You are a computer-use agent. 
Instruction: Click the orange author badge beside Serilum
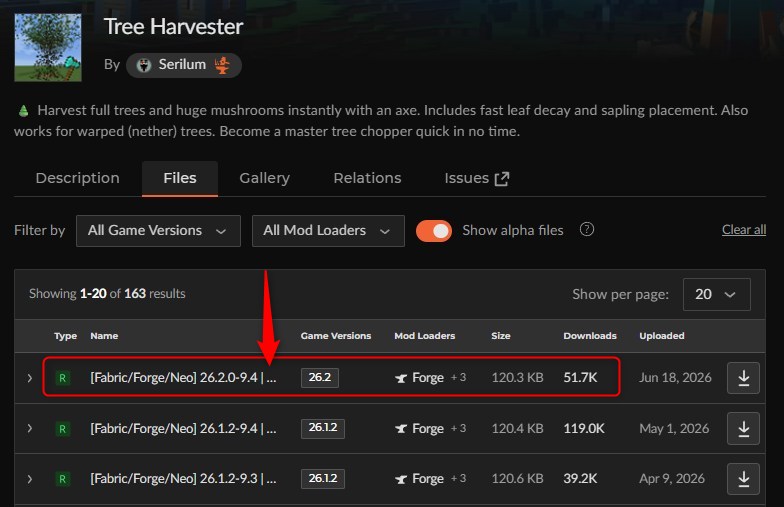222,65
